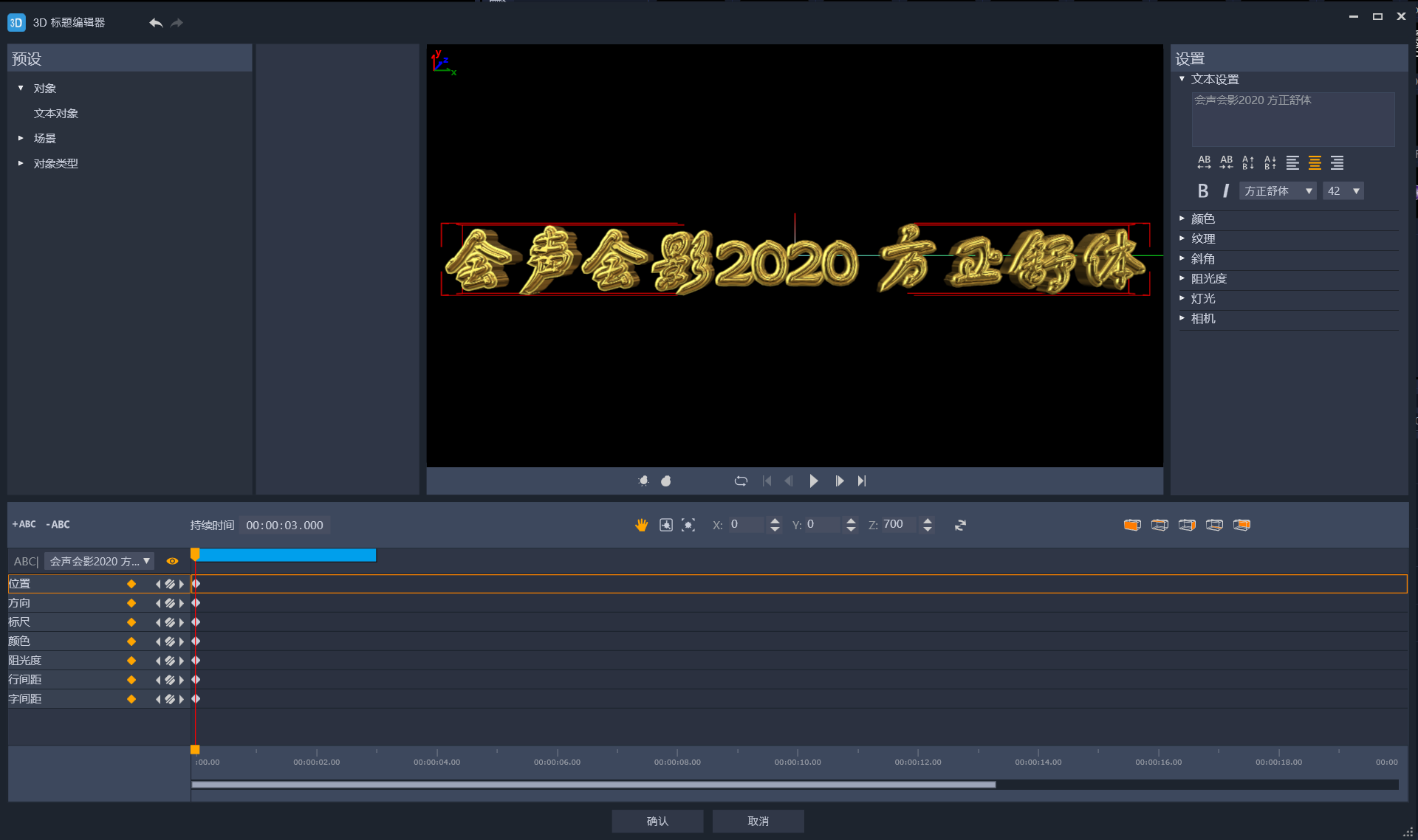The image size is (1418, 840).
Task: Step back one frame in the preview
Action: coord(789,481)
